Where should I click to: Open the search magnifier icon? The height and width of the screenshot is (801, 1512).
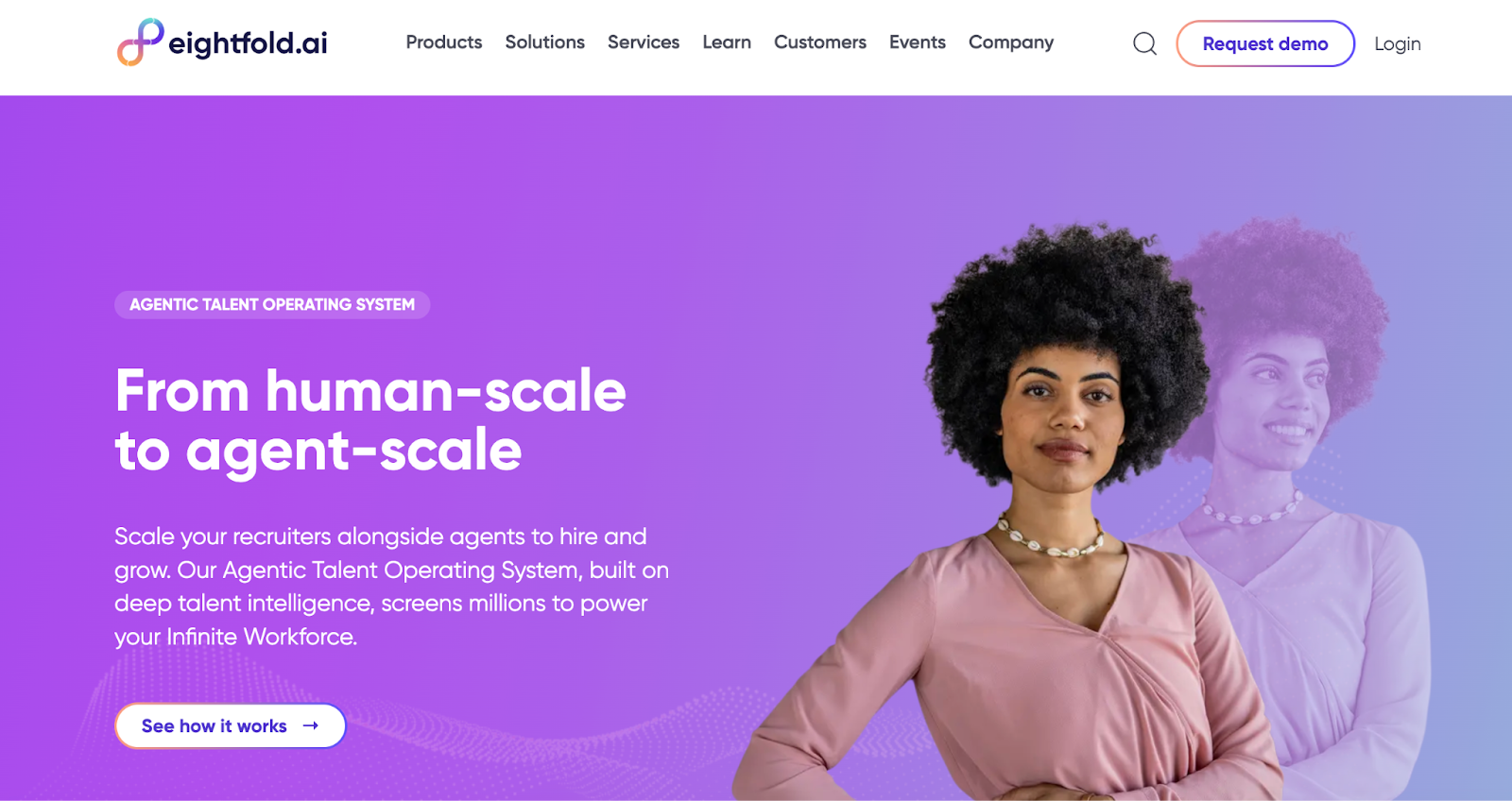[x=1144, y=43]
